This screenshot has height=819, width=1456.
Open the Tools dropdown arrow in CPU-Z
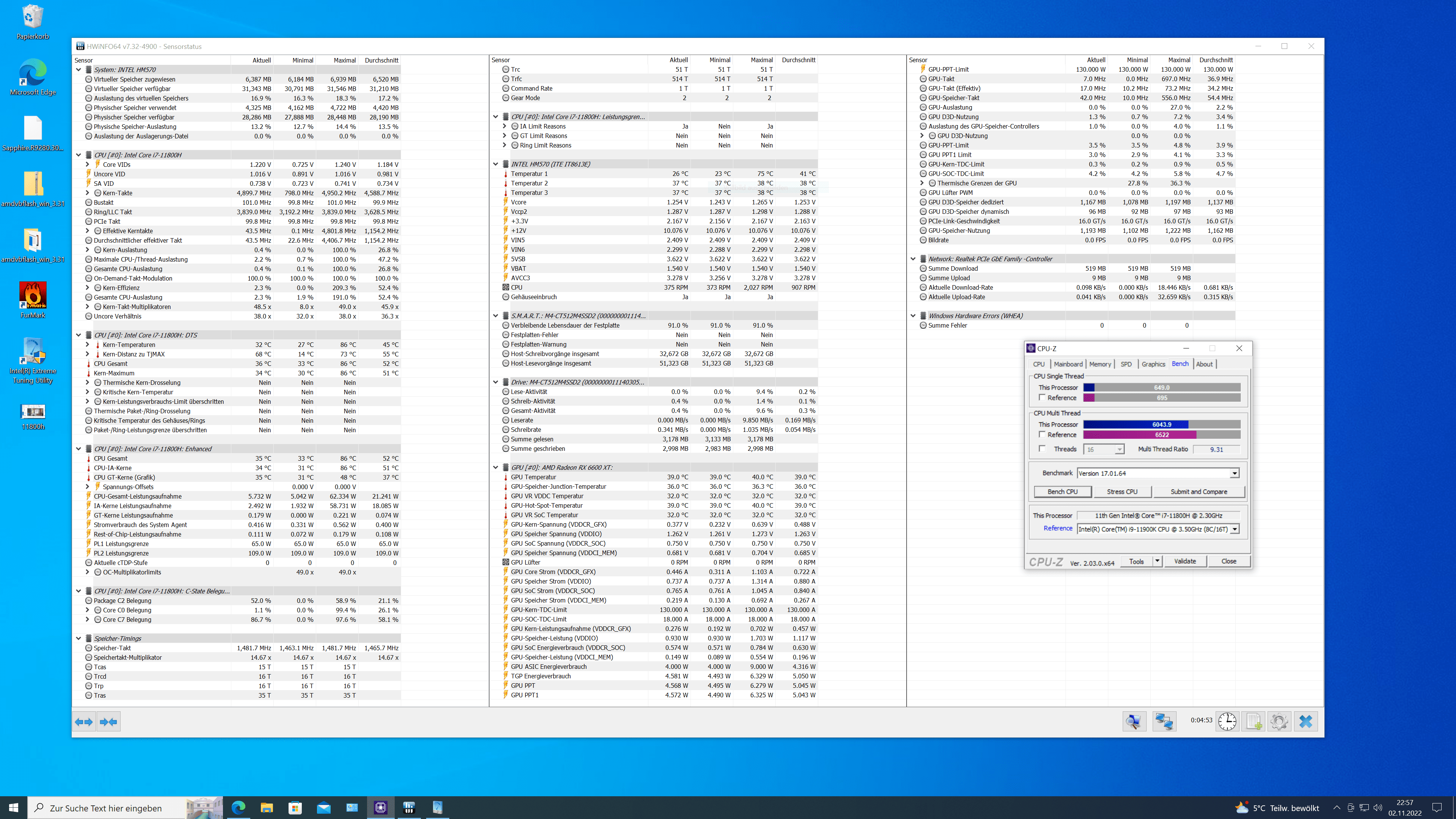(x=1158, y=561)
